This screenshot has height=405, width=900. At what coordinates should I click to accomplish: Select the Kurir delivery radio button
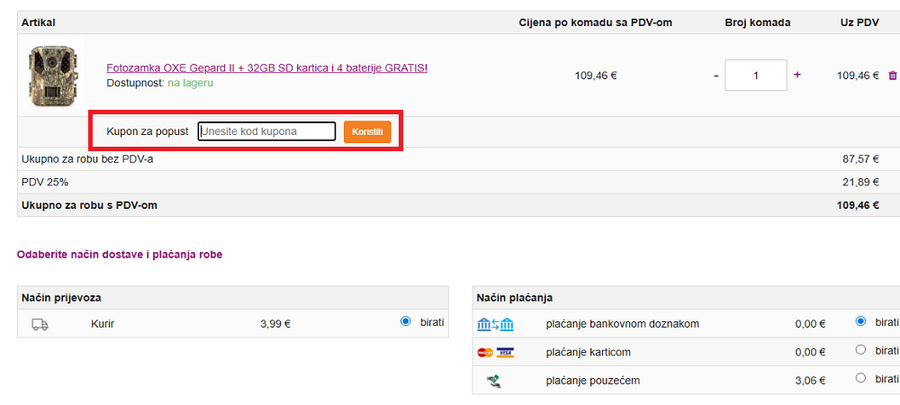coord(405,322)
